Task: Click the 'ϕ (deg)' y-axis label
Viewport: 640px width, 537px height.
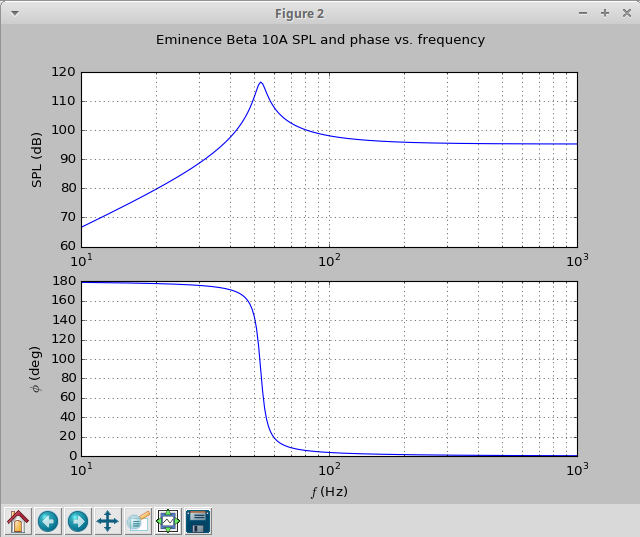Action: (x=36, y=370)
